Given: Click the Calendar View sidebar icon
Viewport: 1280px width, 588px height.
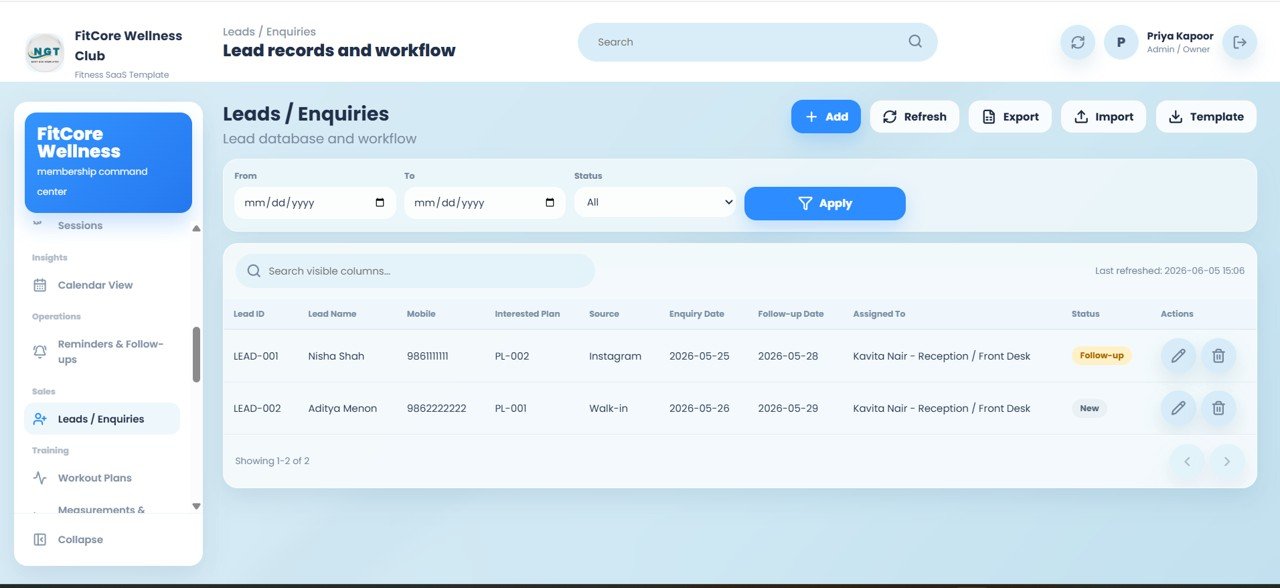Looking at the screenshot, I should [40, 285].
